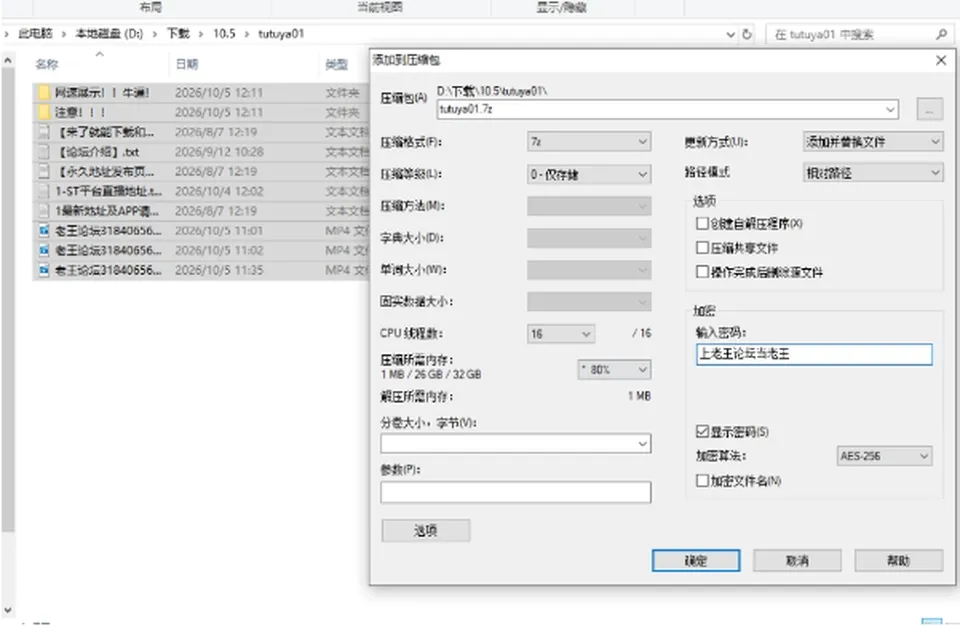Open the memory limit 80% dropdown
The height and width of the screenshot is (626, 960).
614,370
